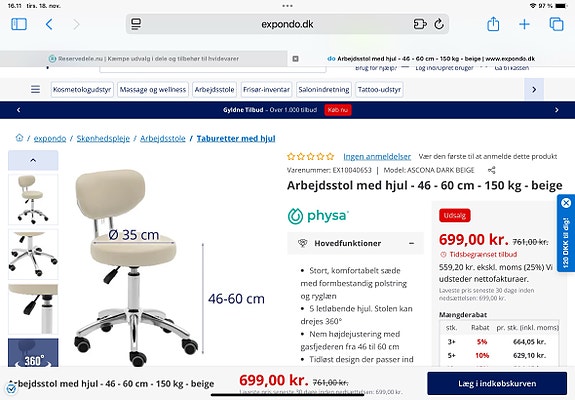Go to home breadcrumb icon
Image resolution: width=575 pixels, height=400 pixels.
click(x=19, y=138)
